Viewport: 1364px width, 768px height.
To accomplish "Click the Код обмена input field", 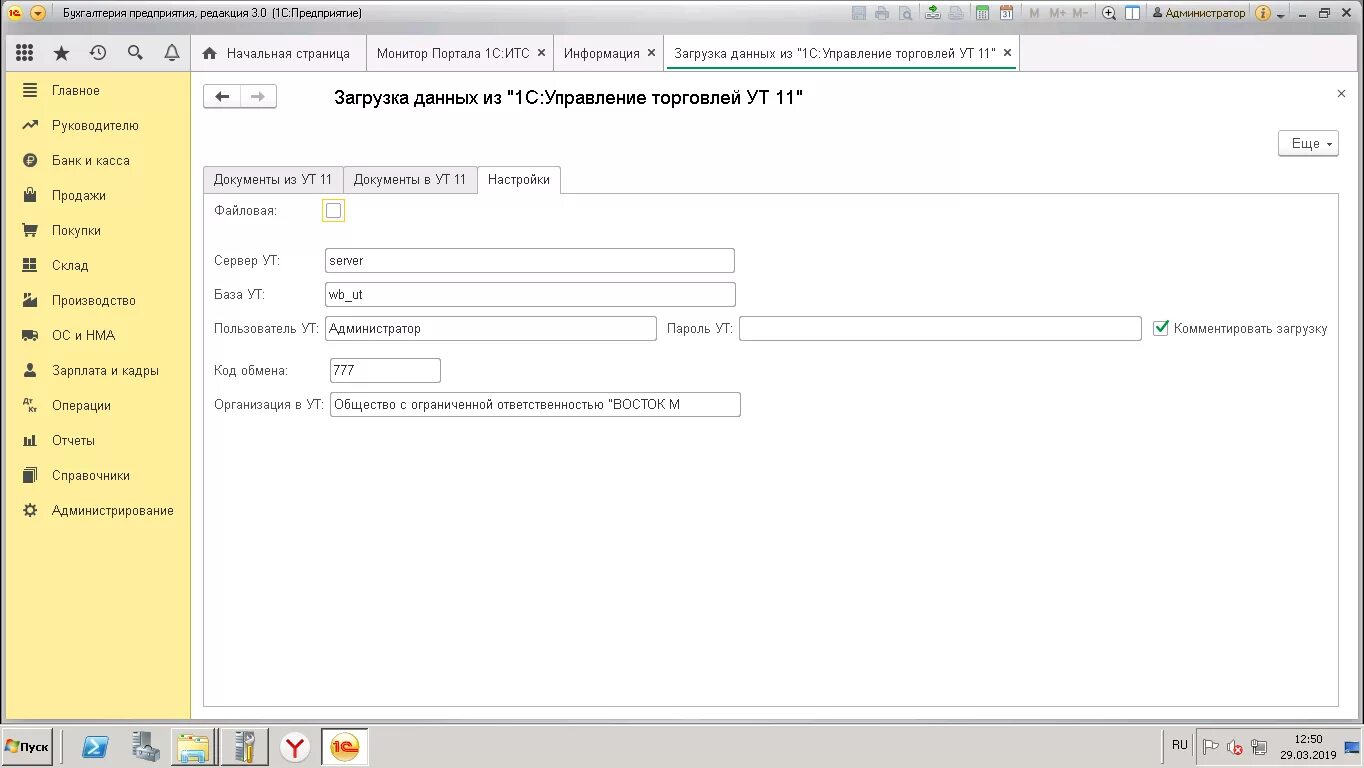I will click(385, 370).
